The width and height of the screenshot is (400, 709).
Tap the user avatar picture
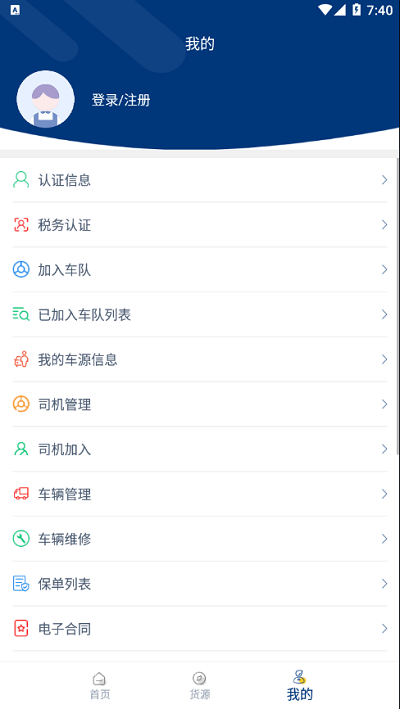[45, 99]
